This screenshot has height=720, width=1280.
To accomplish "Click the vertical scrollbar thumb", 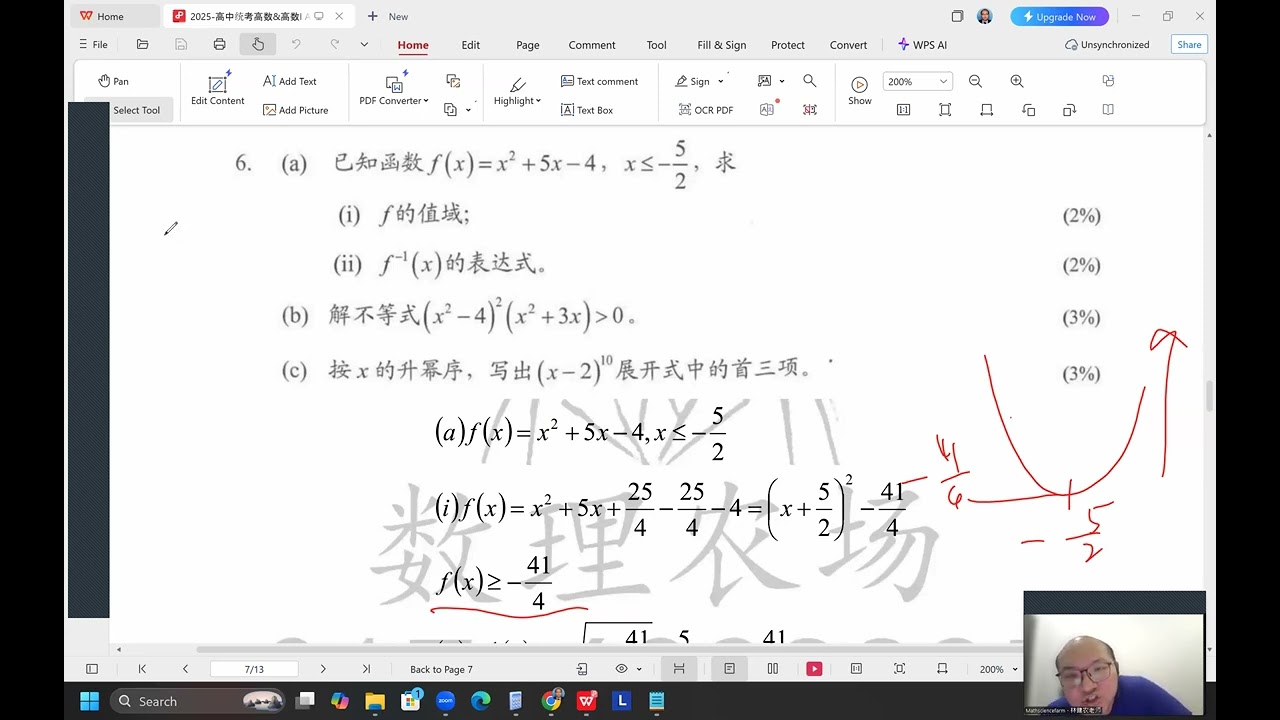I will [x=1209, y=396].
